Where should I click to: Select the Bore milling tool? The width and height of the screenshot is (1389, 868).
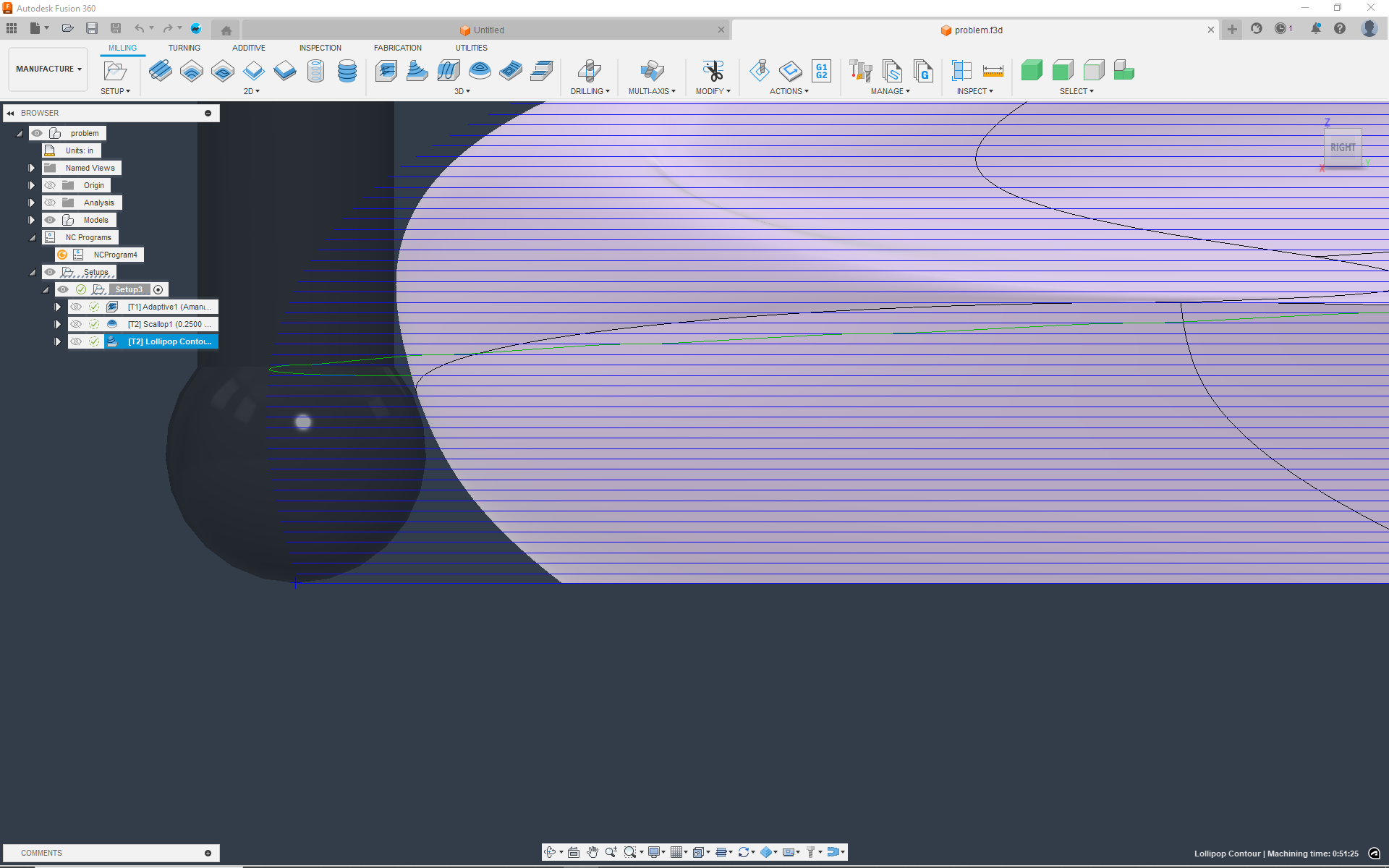point(315,72)
